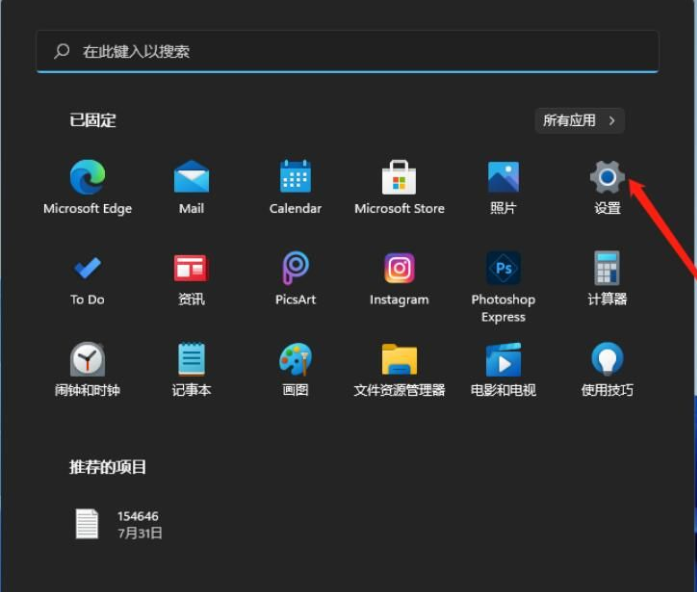Open 文件资源管理器 File Explorer
The height and width of the screenshot is (592, 697).
click(399, 360)
